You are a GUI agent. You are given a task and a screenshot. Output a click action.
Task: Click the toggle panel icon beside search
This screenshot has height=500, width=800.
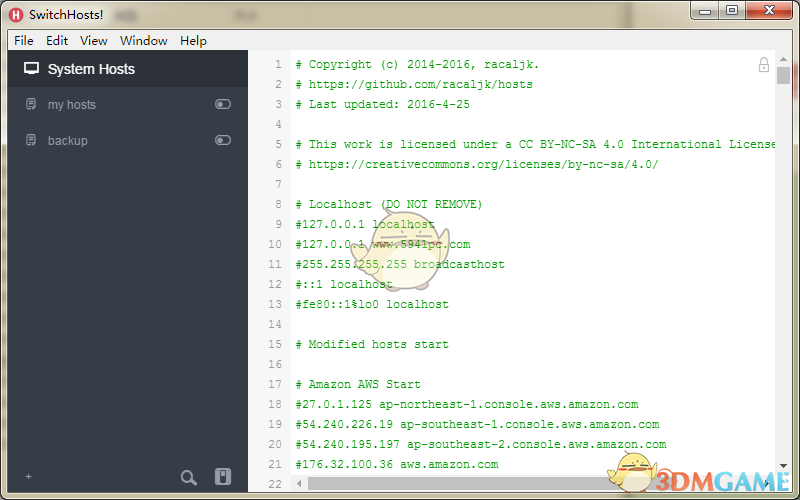coord(222,477)
